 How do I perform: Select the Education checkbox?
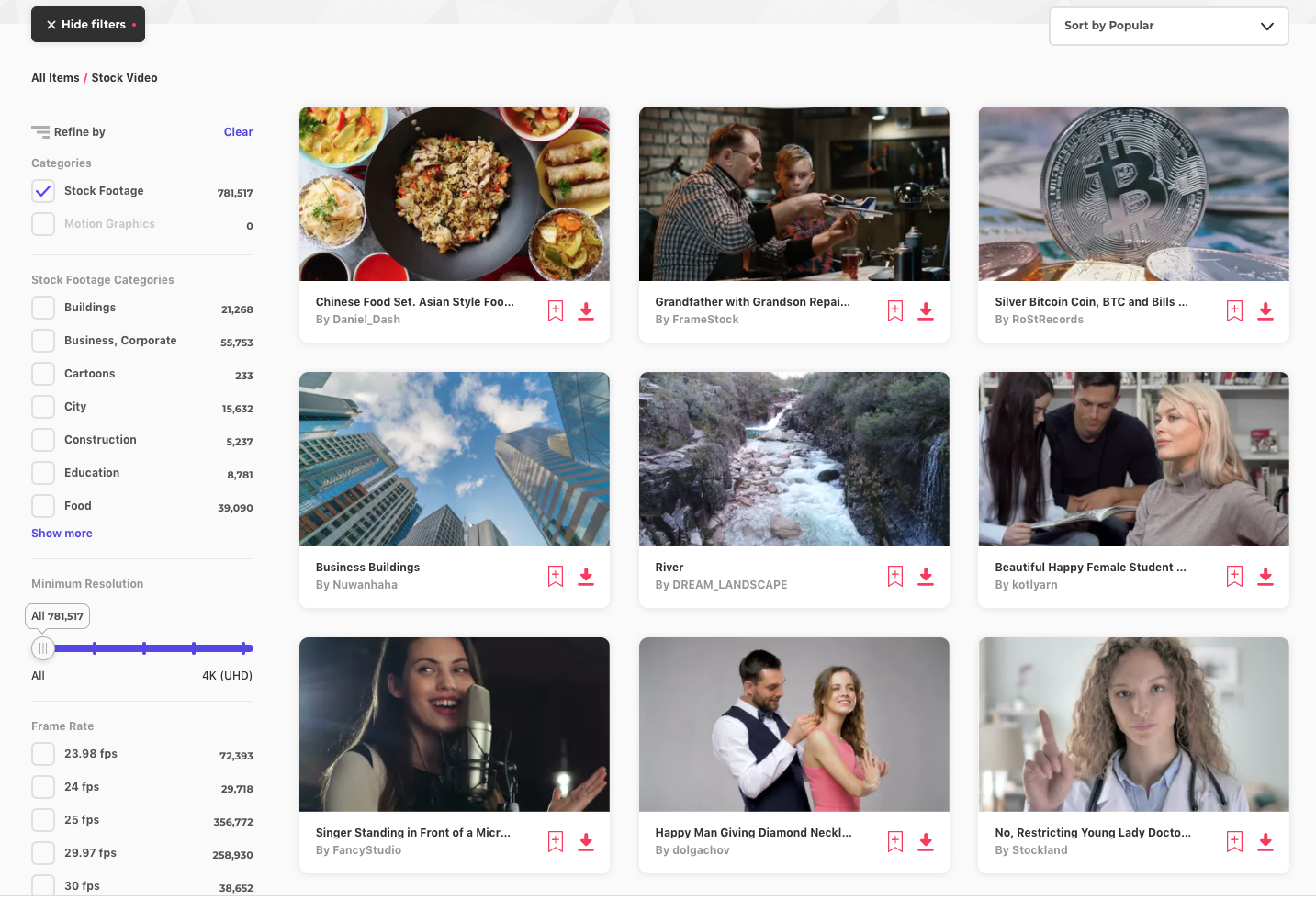tap(43, 473)
